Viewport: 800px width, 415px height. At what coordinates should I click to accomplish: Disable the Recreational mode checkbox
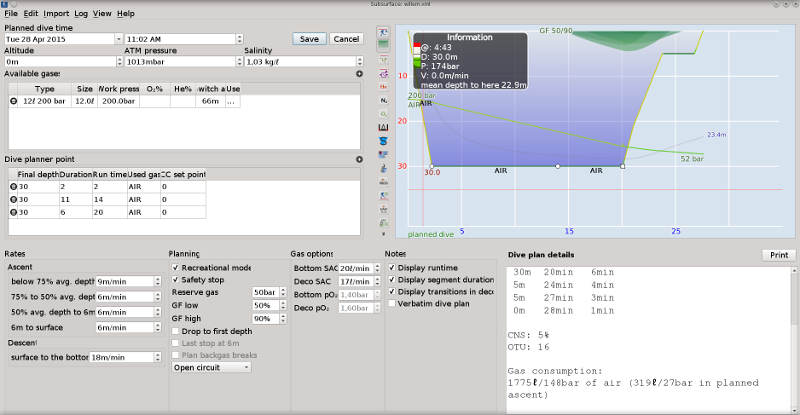(177, 268)
